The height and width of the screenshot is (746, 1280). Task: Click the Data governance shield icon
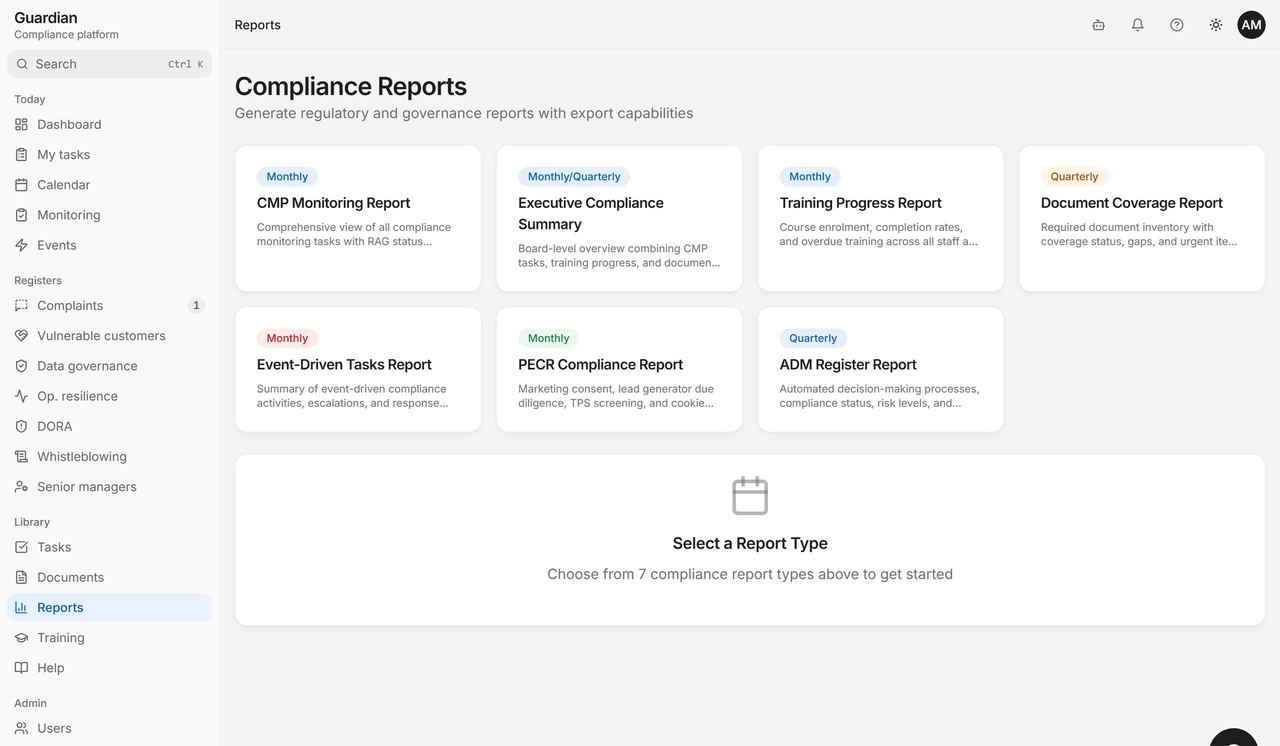pyautogui.click(x=21, y=365)
